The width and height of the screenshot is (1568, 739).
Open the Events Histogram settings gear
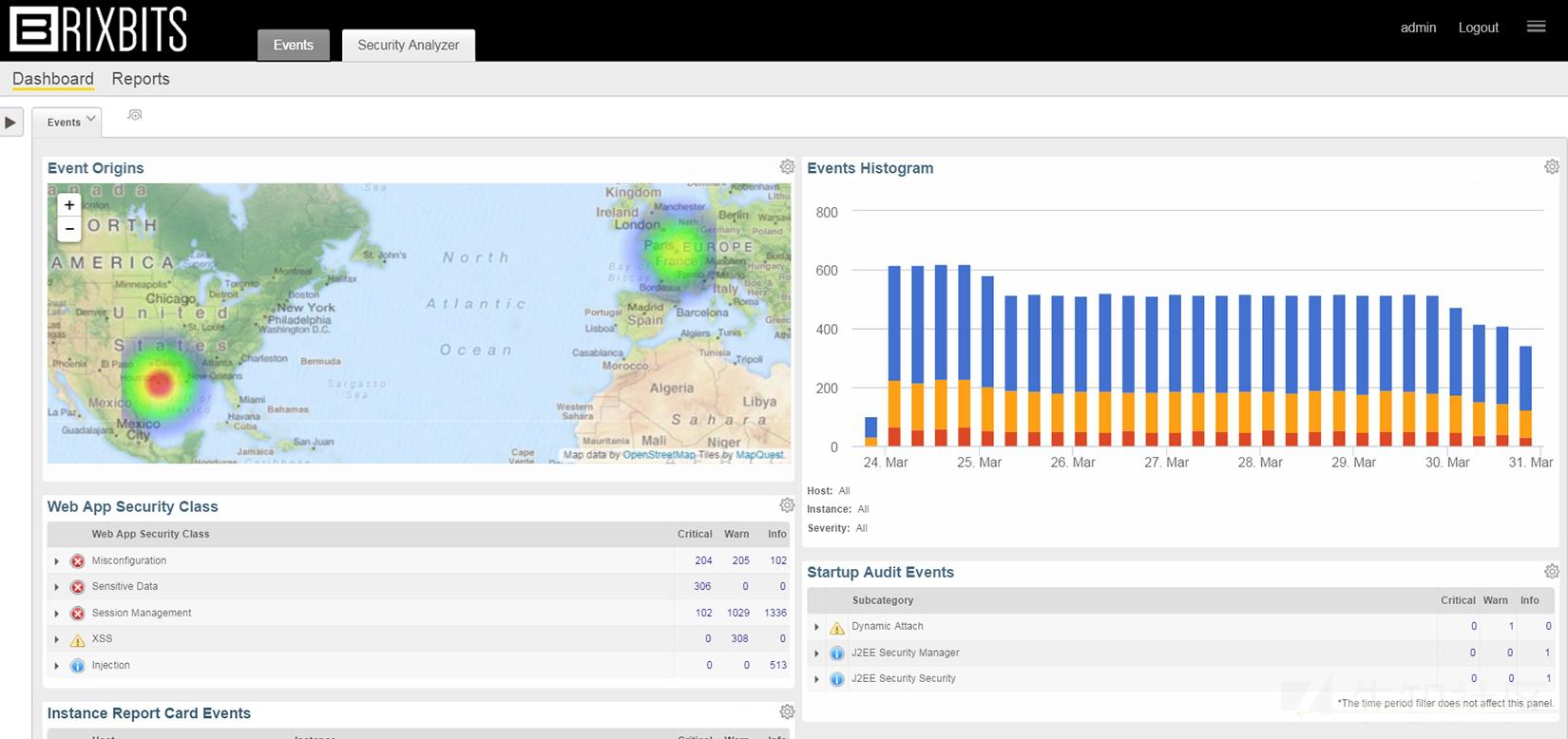click(x=1551, y=167)
